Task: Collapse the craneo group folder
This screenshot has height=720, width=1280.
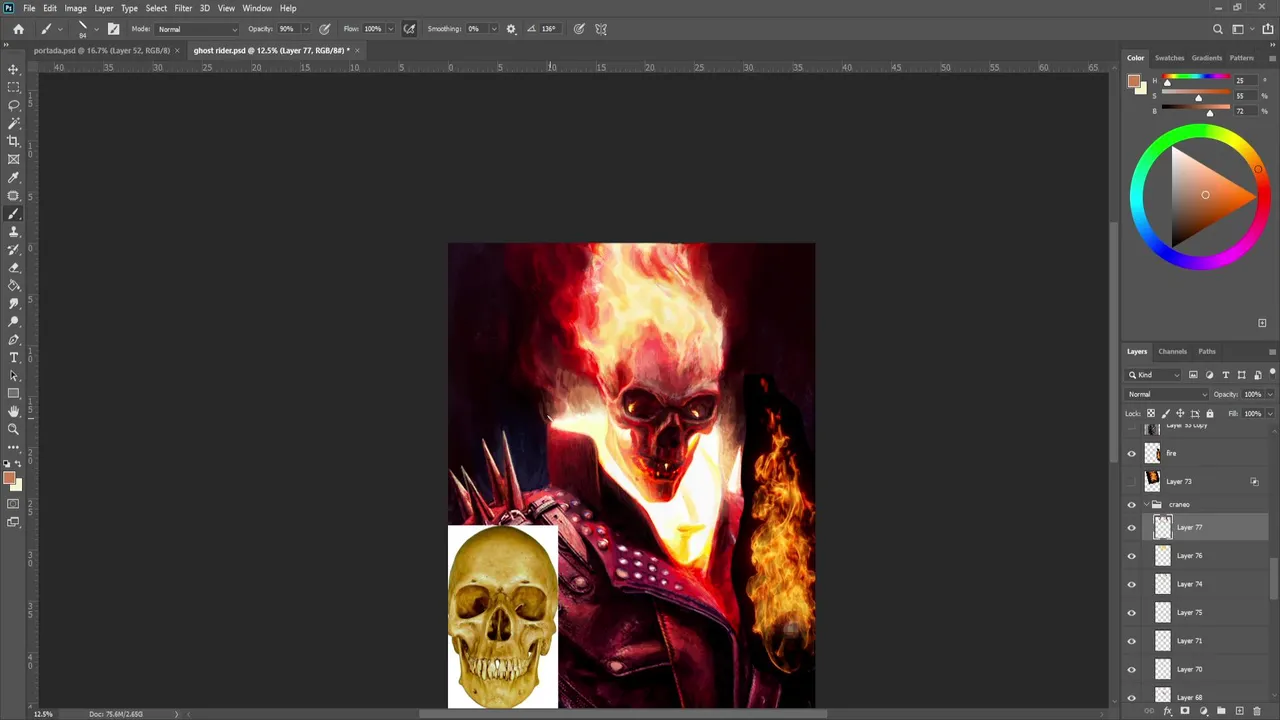Action: (1146, 505)
